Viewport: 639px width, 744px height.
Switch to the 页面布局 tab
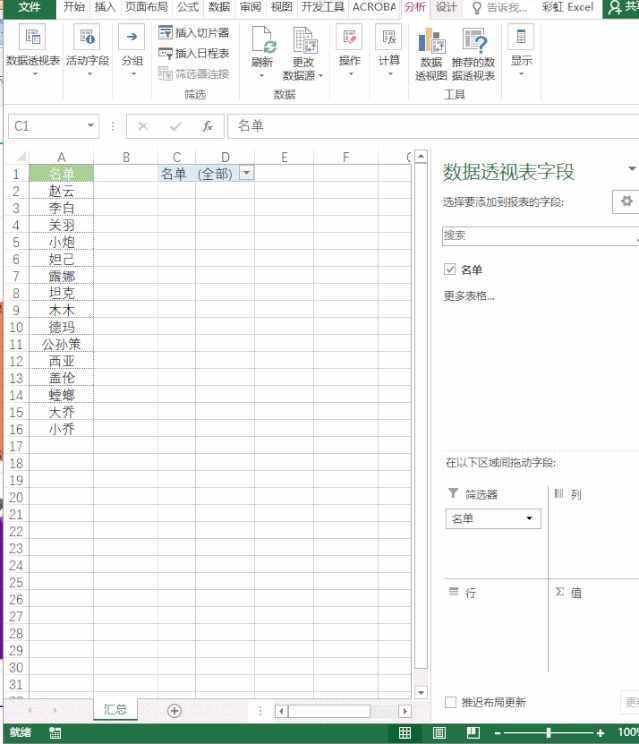(x=146, y=8)
